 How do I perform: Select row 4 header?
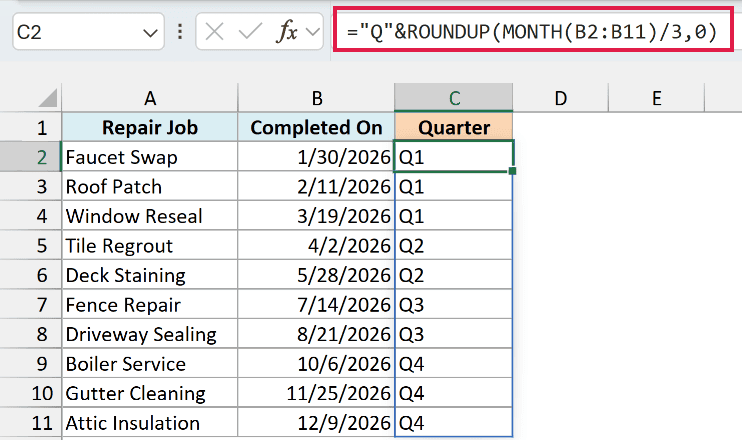click(x=31, y=216)
